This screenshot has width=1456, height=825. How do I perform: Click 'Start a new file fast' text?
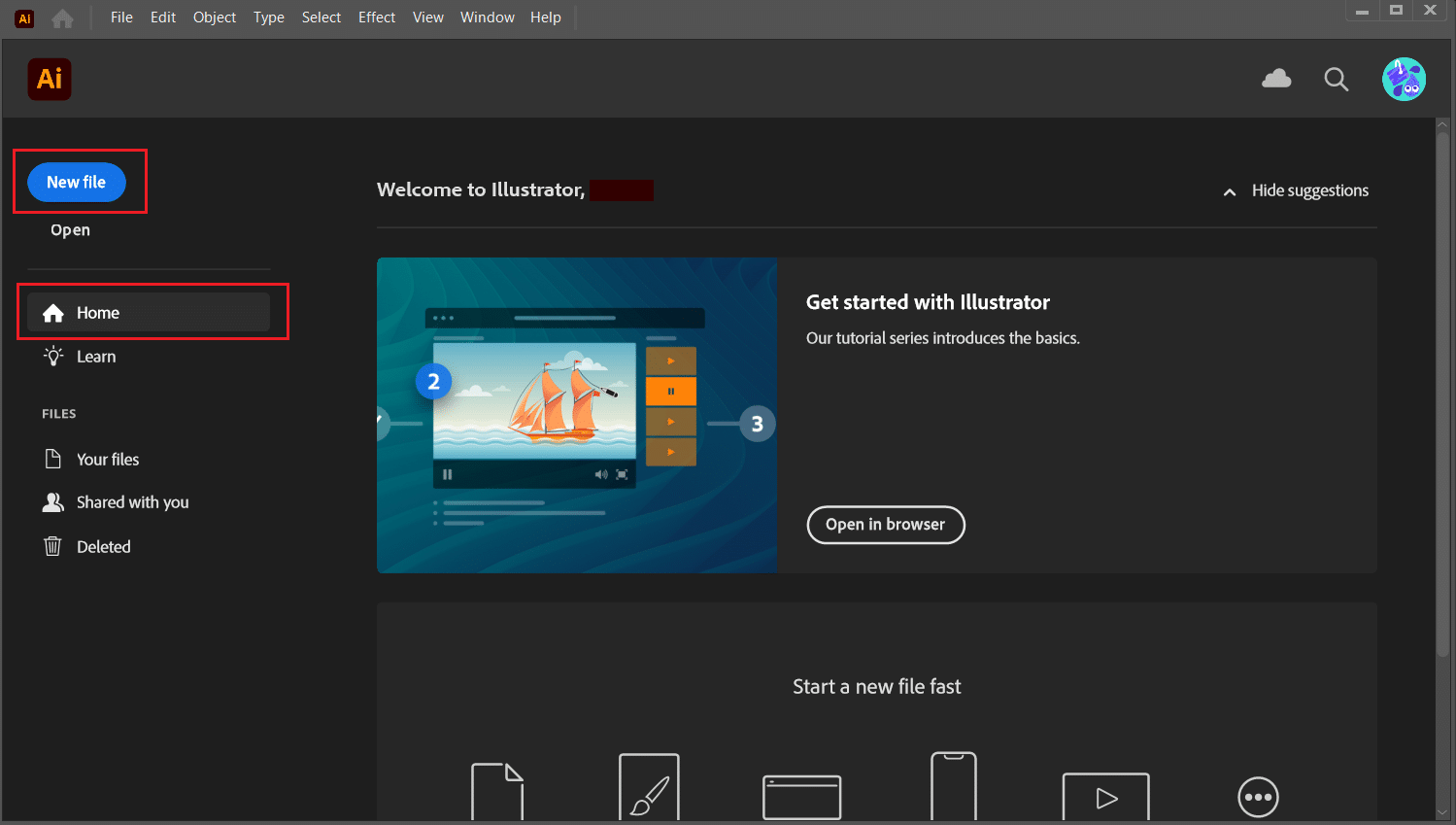877,687
